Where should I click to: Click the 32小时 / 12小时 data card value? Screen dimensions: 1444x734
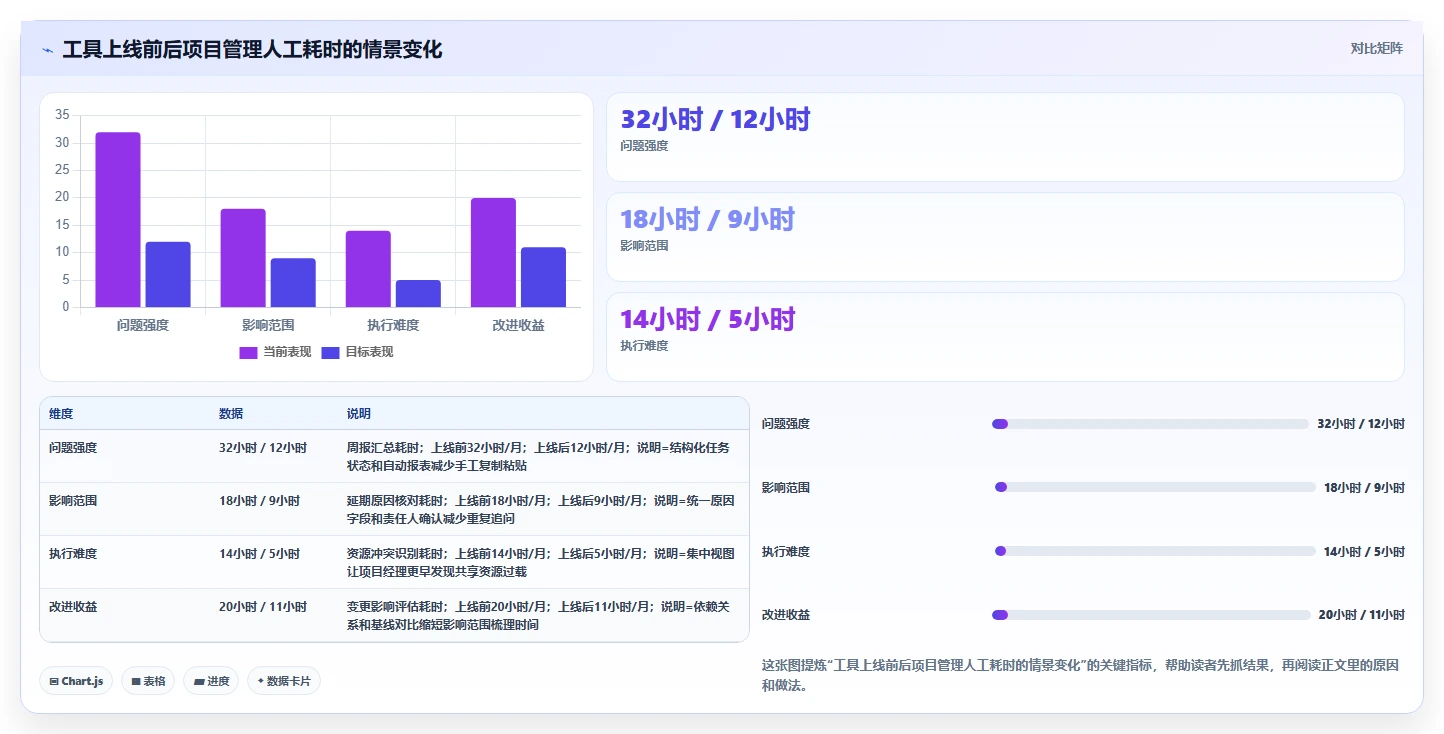[x=715, y=119]
